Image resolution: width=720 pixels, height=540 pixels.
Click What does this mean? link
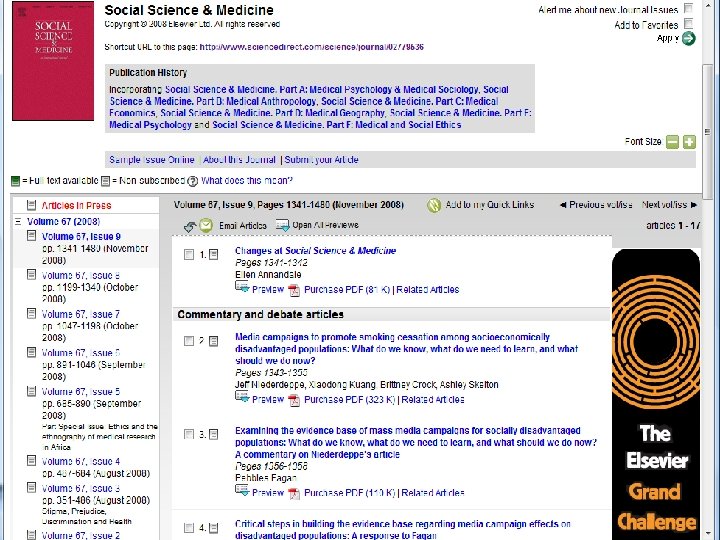pos(247,181)
